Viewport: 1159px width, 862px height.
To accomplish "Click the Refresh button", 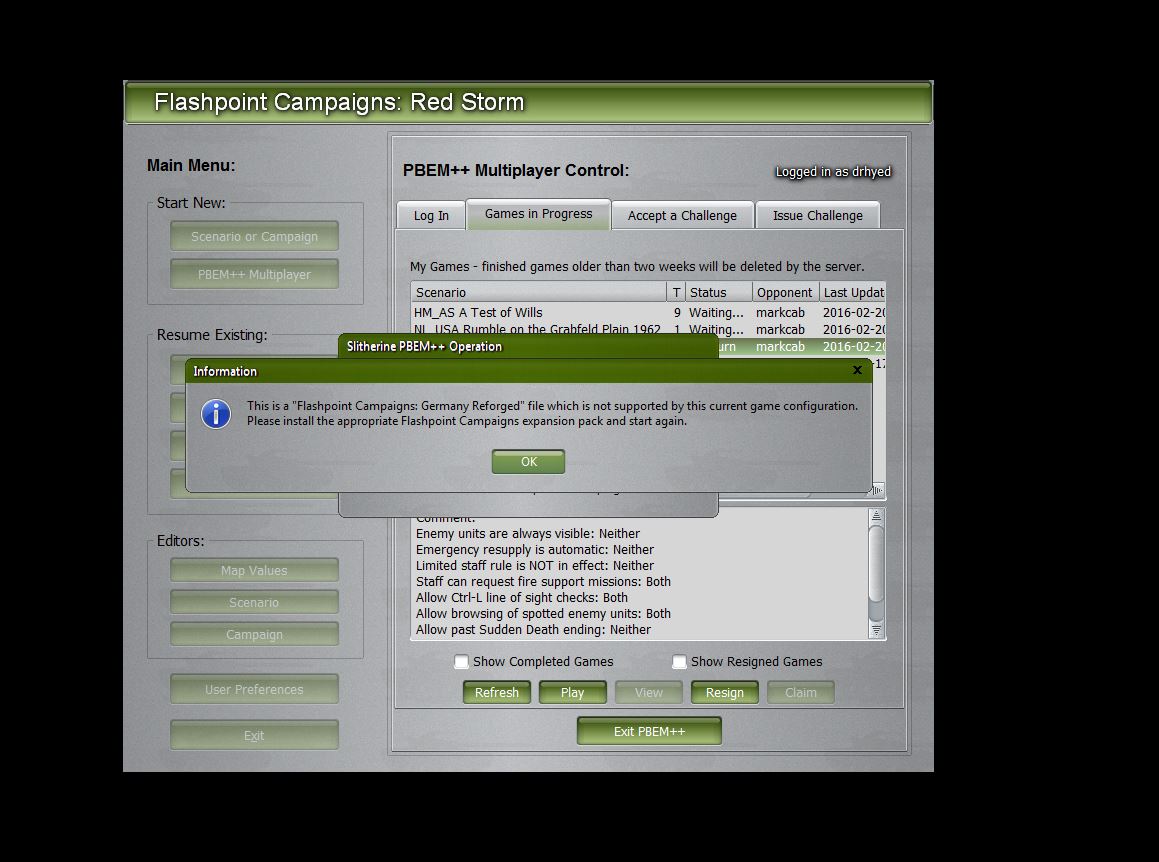I will point(497,693).
